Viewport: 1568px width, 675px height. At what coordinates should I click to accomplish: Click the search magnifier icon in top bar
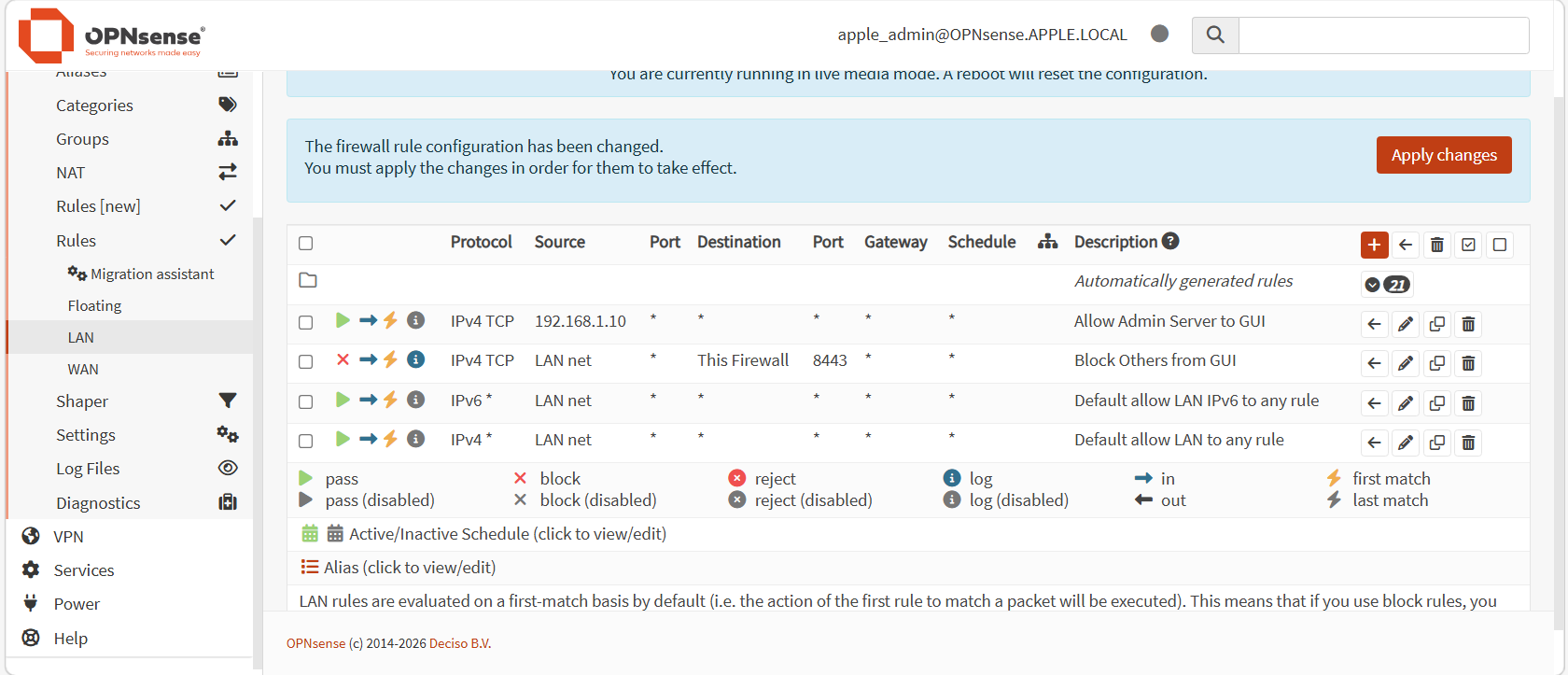(1215, 35)
